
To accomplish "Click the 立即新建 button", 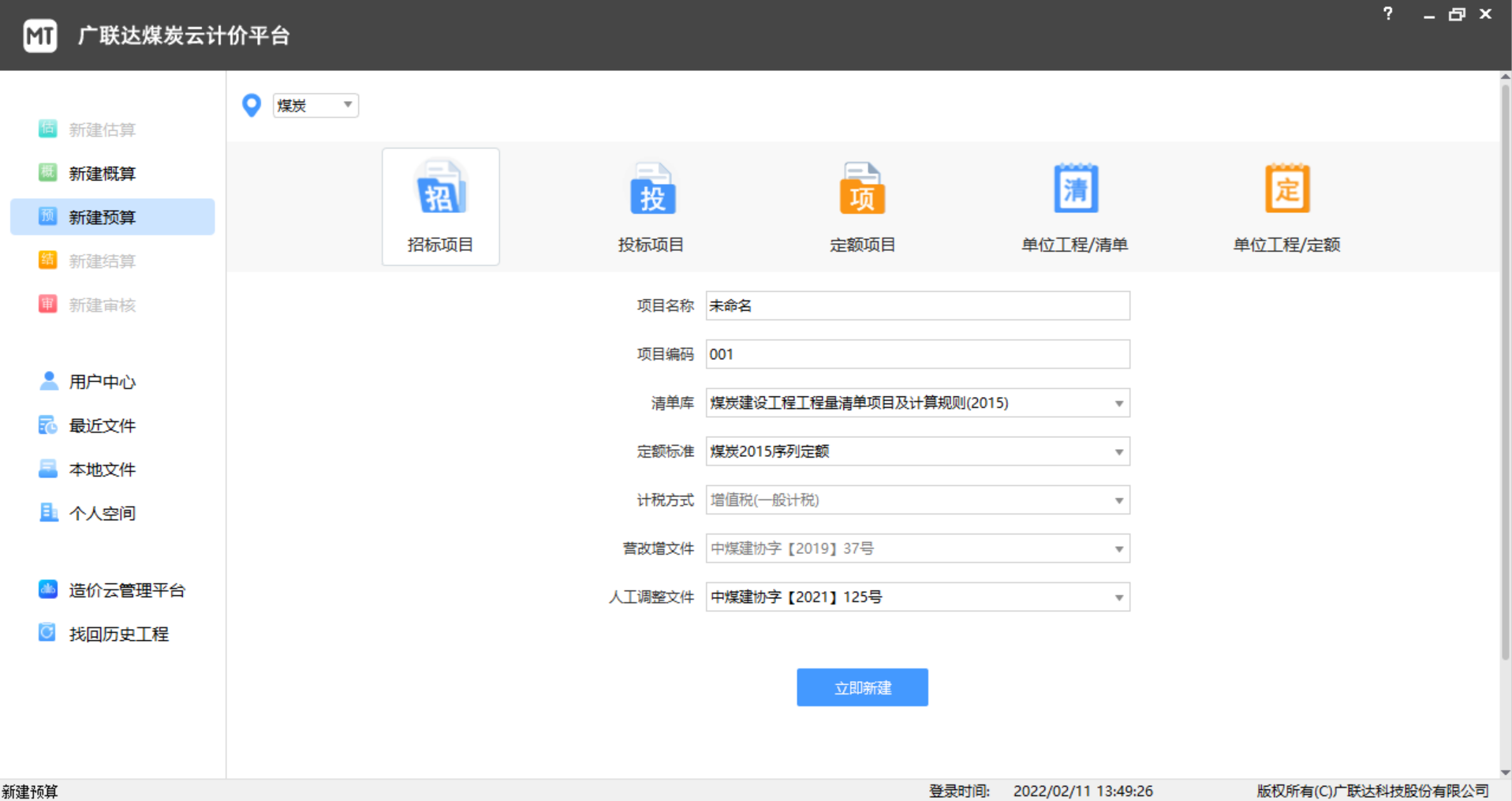I will pos(862,687).
